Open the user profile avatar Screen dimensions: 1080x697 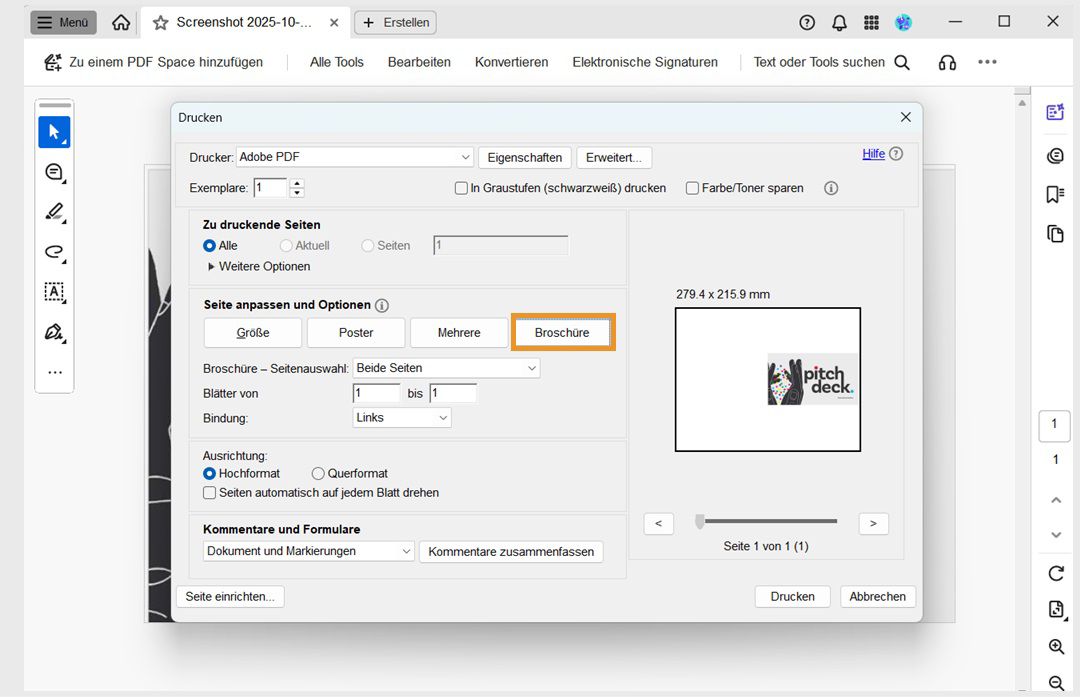coord(903,23)
